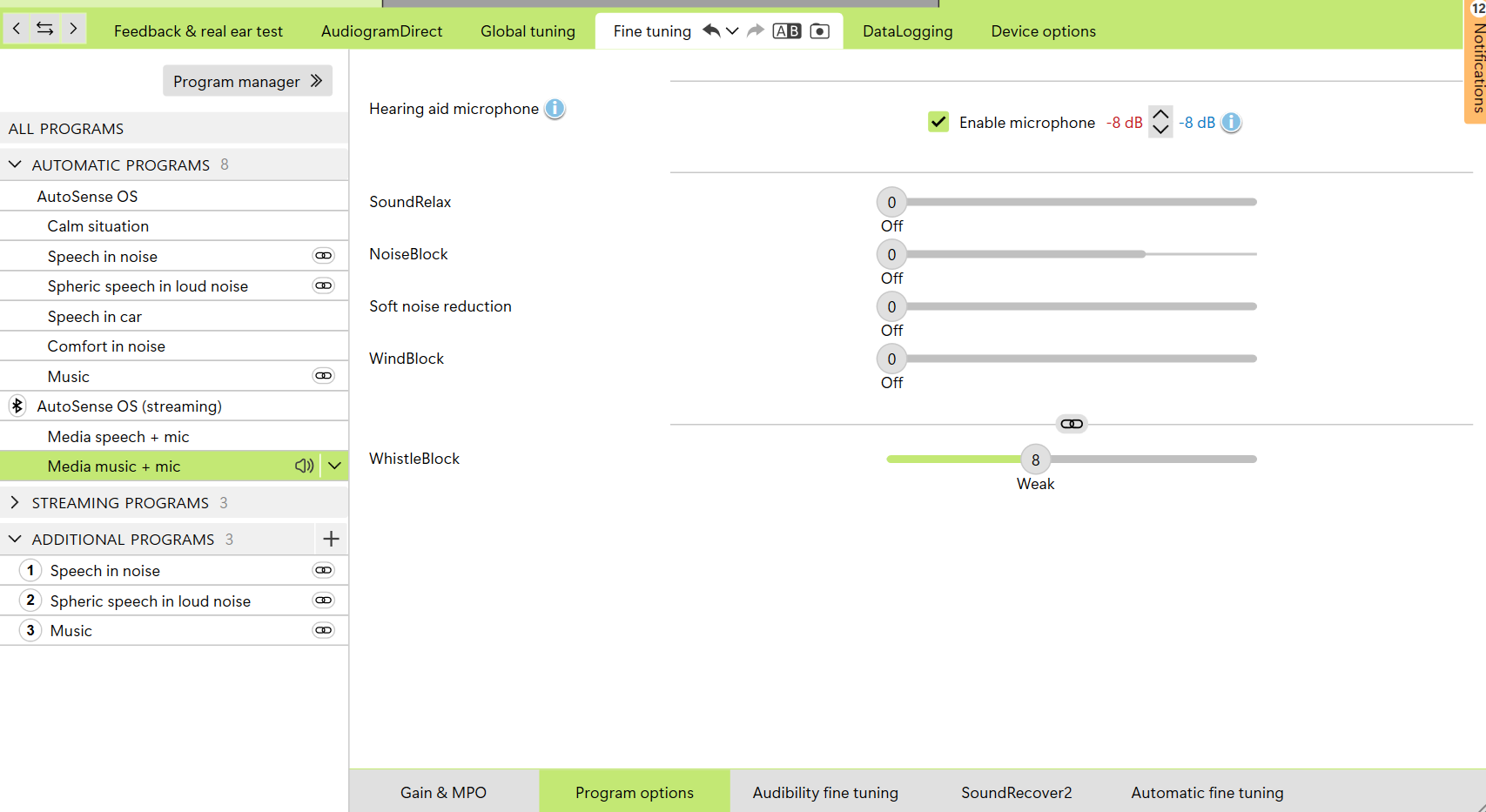
Task: Switch to Feedback & real ear test tab
Action: (198, 31)
